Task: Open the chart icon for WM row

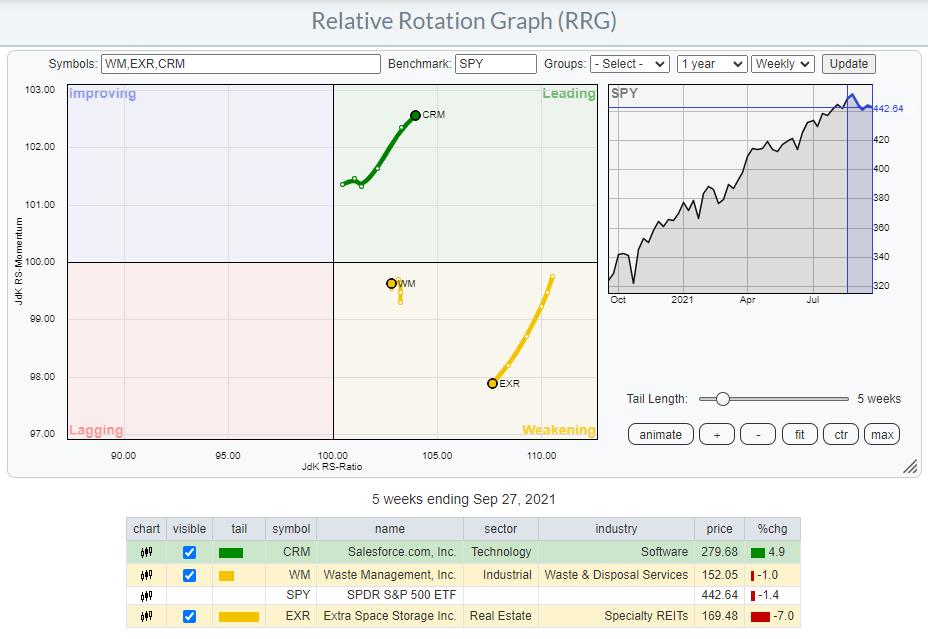Action: (146, 575)
